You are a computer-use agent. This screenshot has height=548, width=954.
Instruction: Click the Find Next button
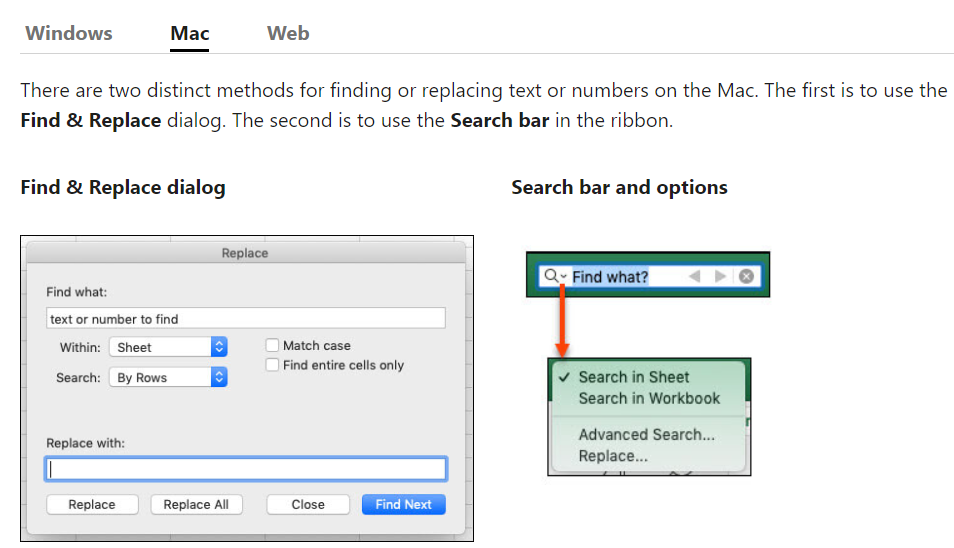point(403,504)
